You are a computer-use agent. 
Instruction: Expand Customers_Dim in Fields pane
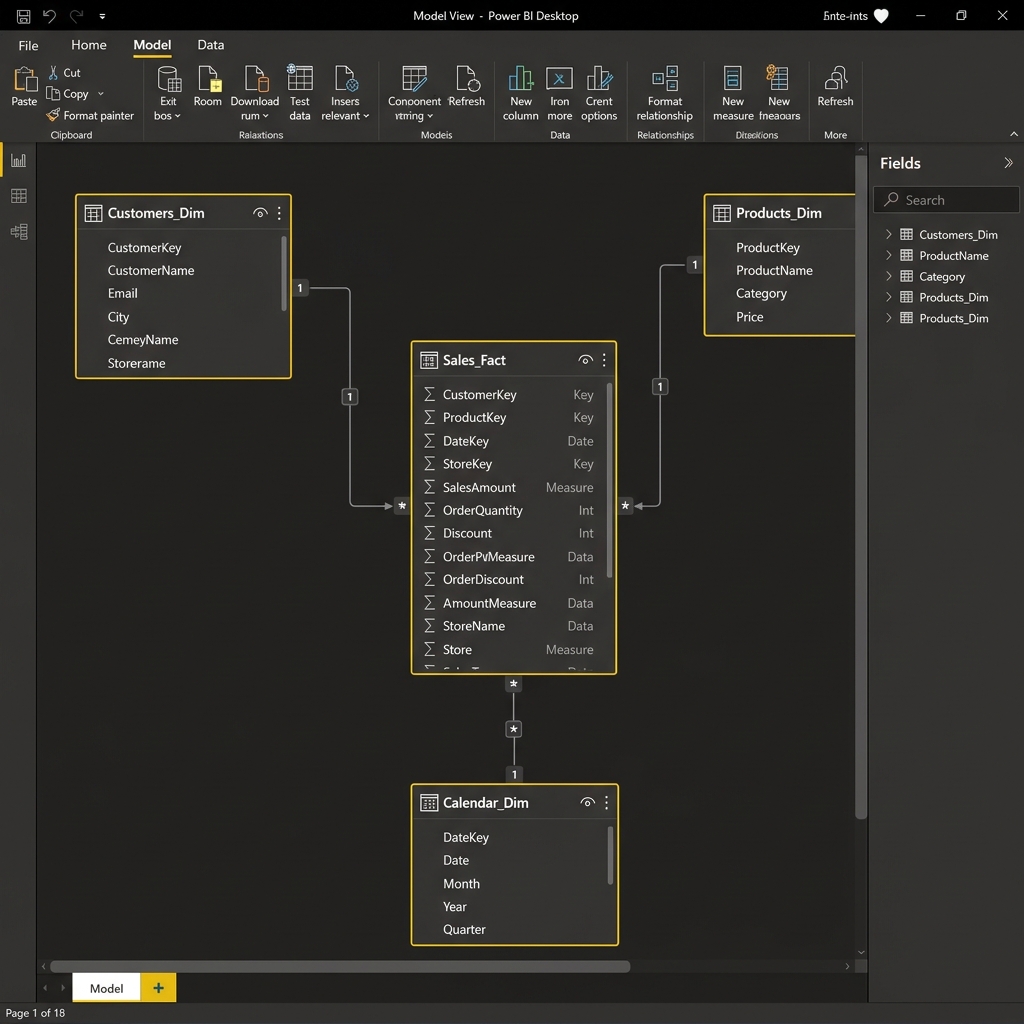(x=889, y=234)
